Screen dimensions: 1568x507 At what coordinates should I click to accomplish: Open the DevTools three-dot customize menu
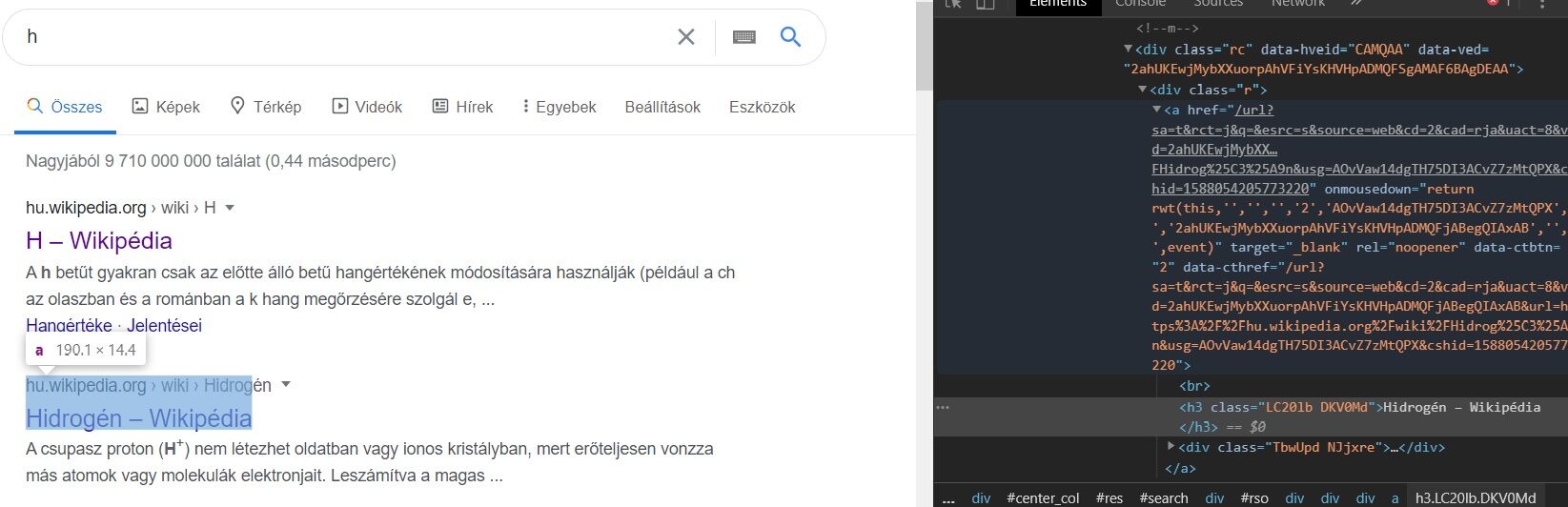pos(1543,5)
